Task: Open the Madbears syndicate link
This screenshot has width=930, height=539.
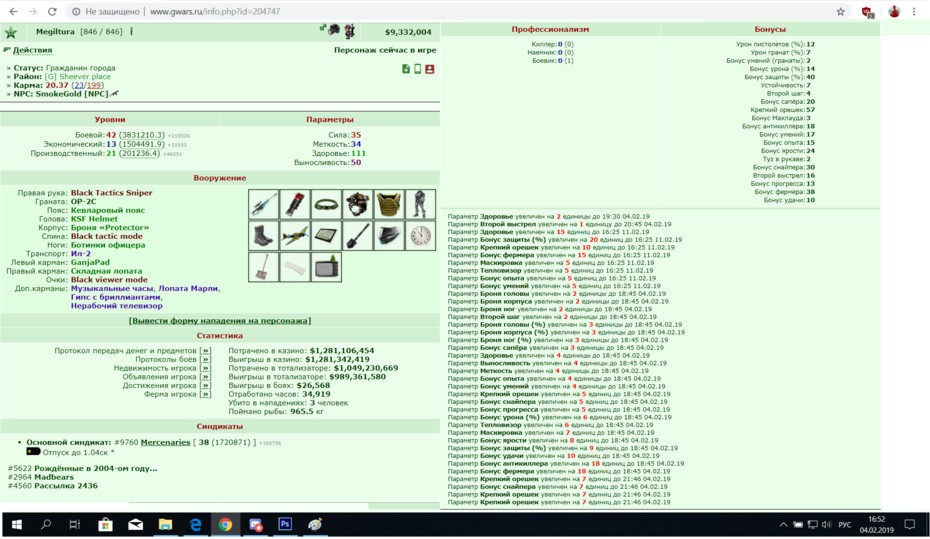Action: coord(54,477)
